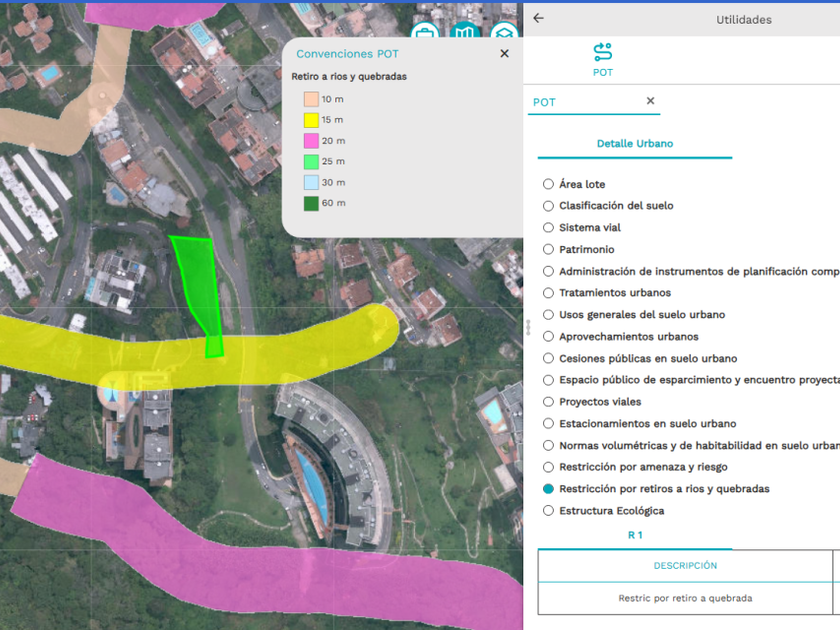
Task: Choose Clasificación del suelo radio button
Action: (x=548, y=206)
